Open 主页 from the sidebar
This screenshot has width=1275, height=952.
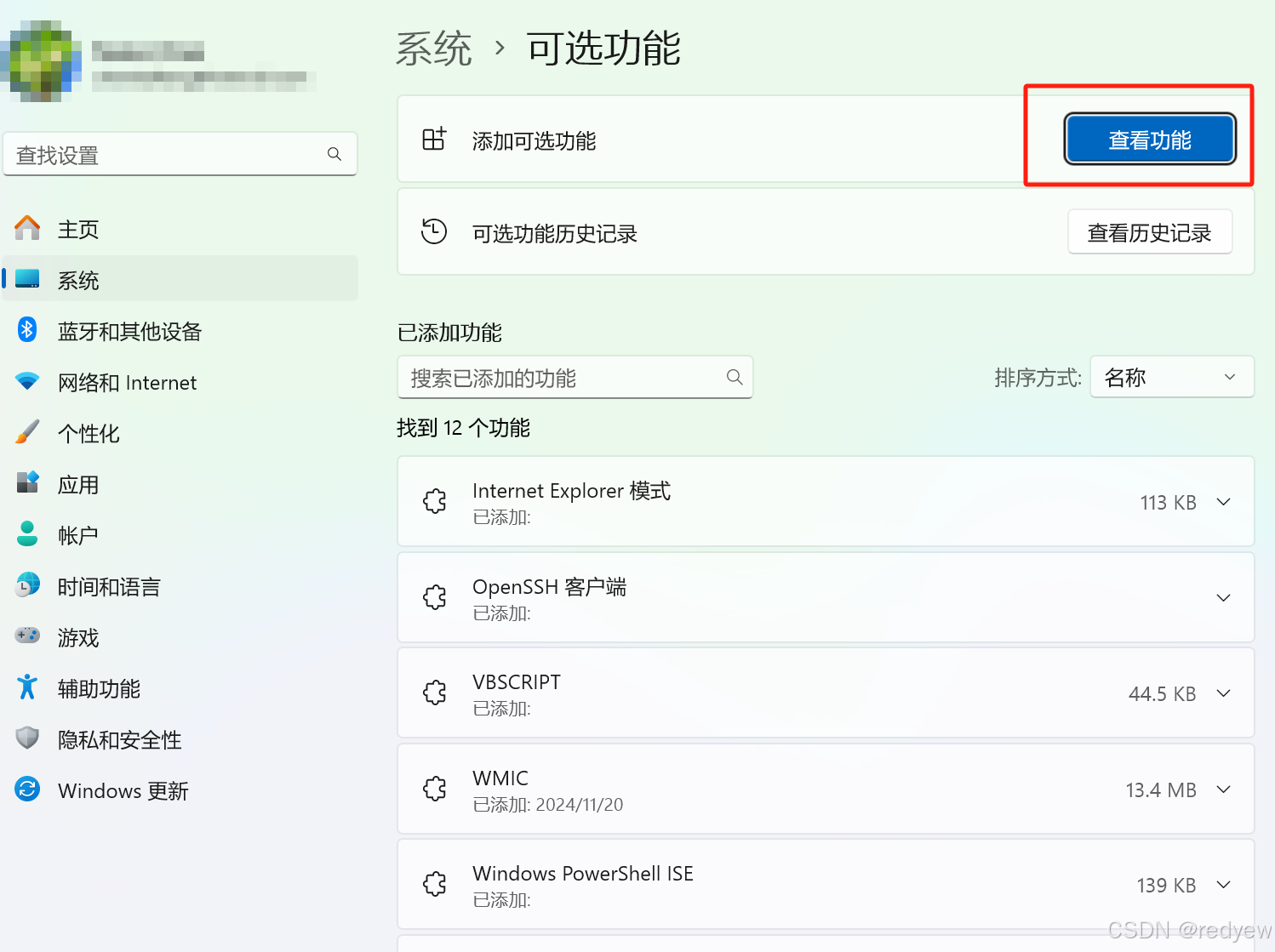(77, 228)
